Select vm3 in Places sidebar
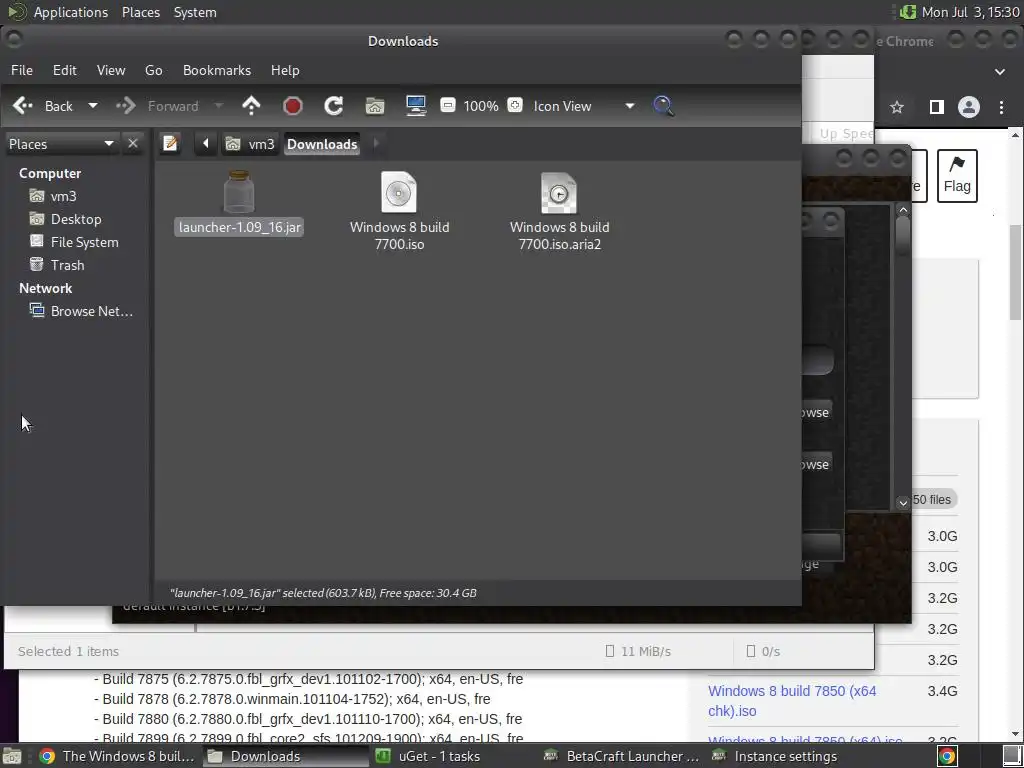Viewport: 1024px width, 768px height. tap(63, 196)
